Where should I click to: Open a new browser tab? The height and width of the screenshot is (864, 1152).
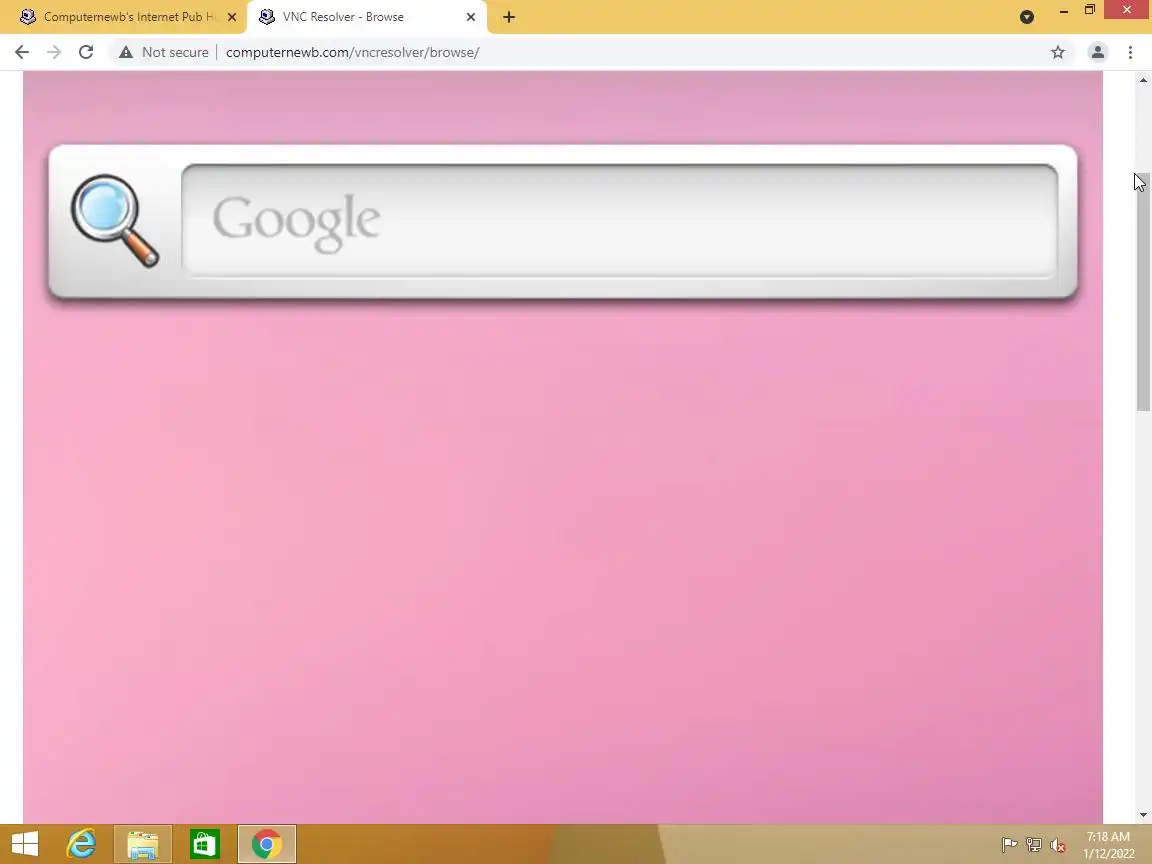(x=509, y=17)
